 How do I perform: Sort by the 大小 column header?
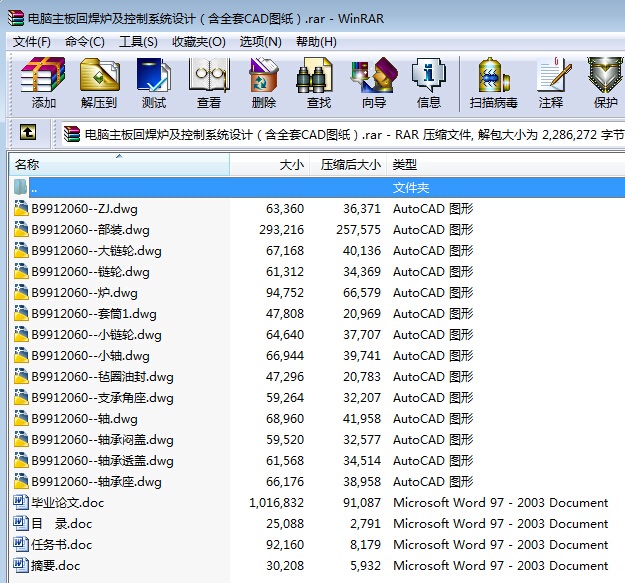tap(270, 164)
